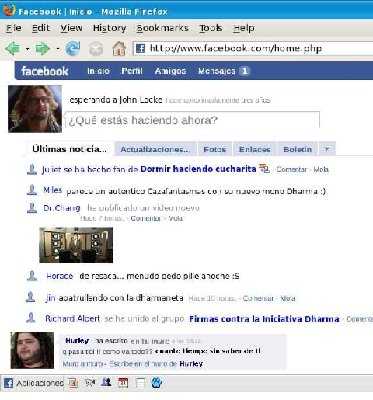Click the stop loading icon
Viewport: 373px width, 400px height.
(x=96, y=49)
